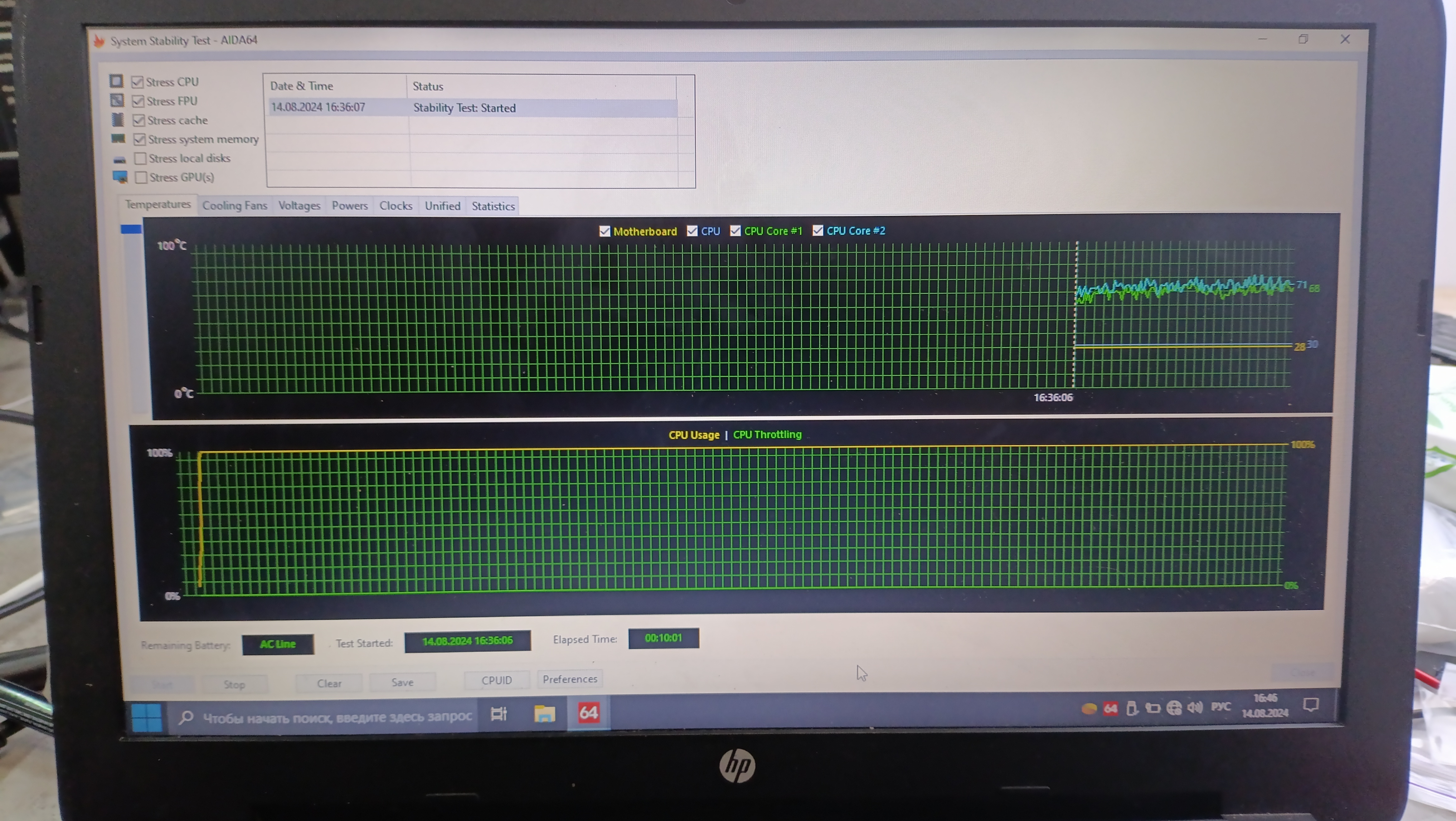
Task: Click the Elapsed Time value 00:10:01
Action: 663,638
